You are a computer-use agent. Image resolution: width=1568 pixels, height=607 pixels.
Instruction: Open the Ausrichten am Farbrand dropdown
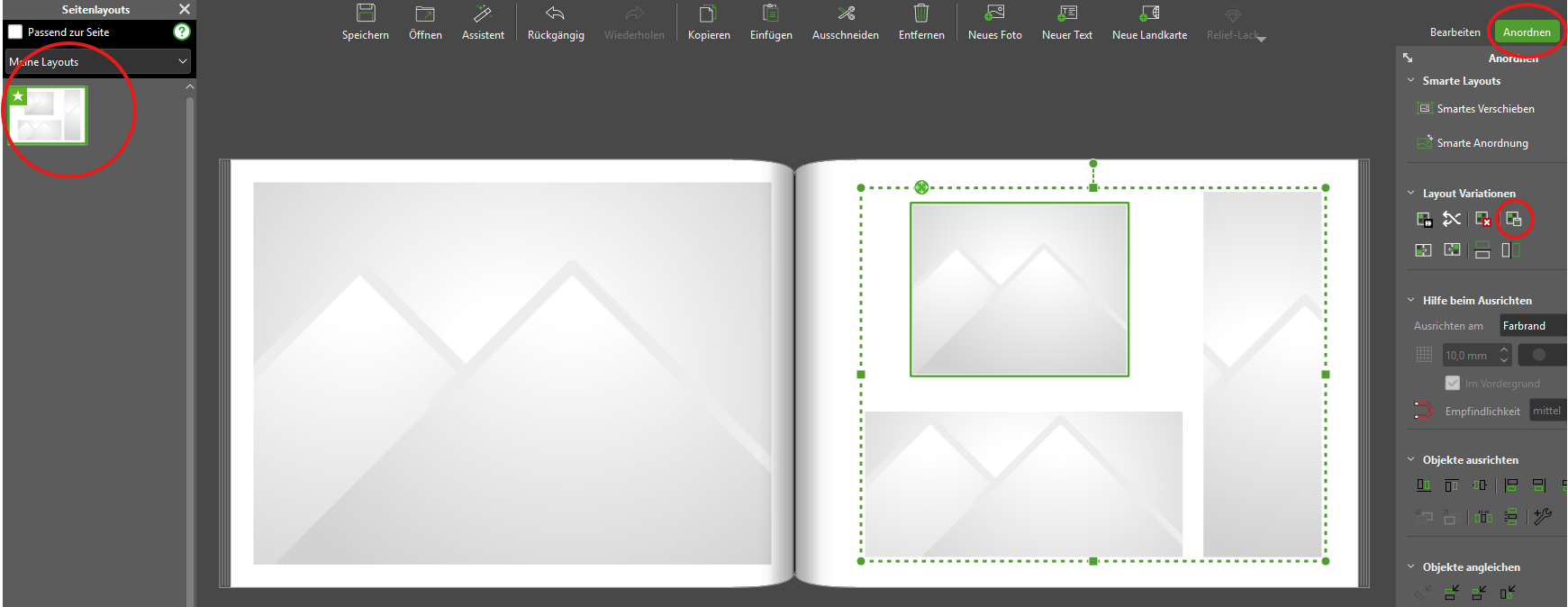(1533, 326)
